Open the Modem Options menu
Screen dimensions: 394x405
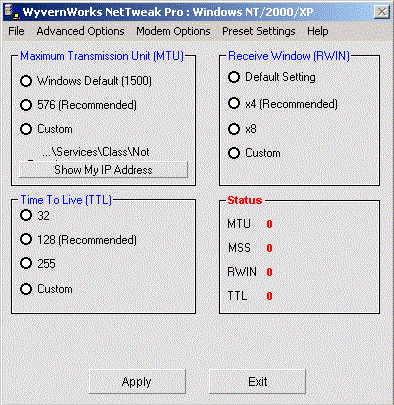173,31
